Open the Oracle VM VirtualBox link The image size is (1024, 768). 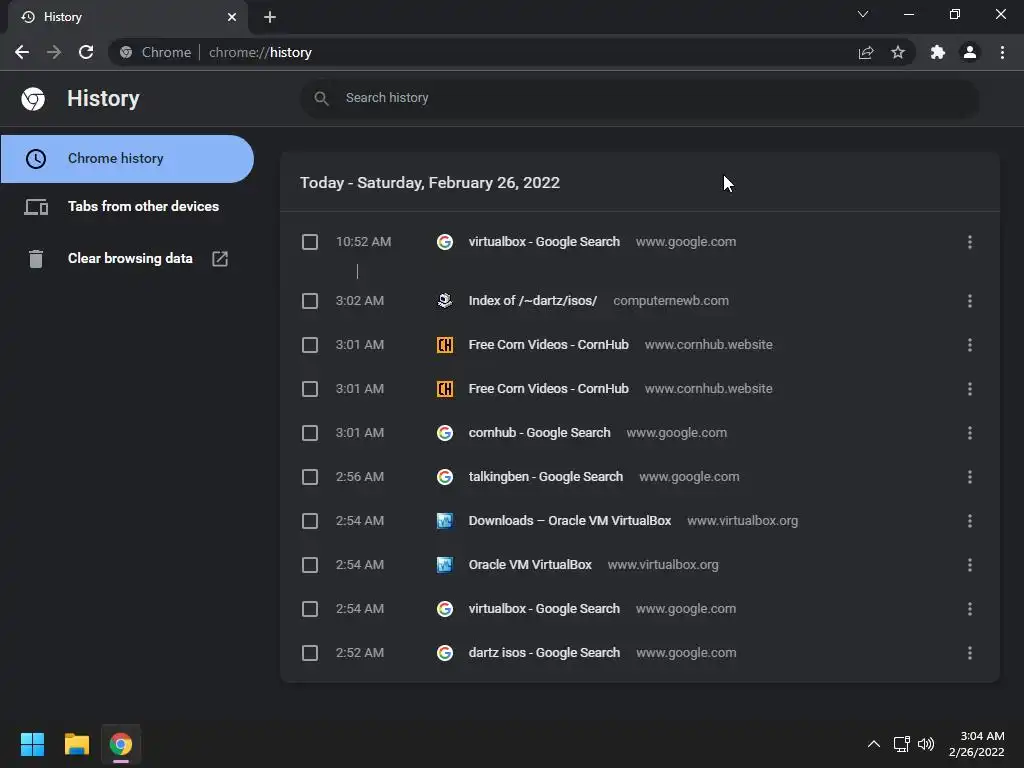[x=530, y=565]
